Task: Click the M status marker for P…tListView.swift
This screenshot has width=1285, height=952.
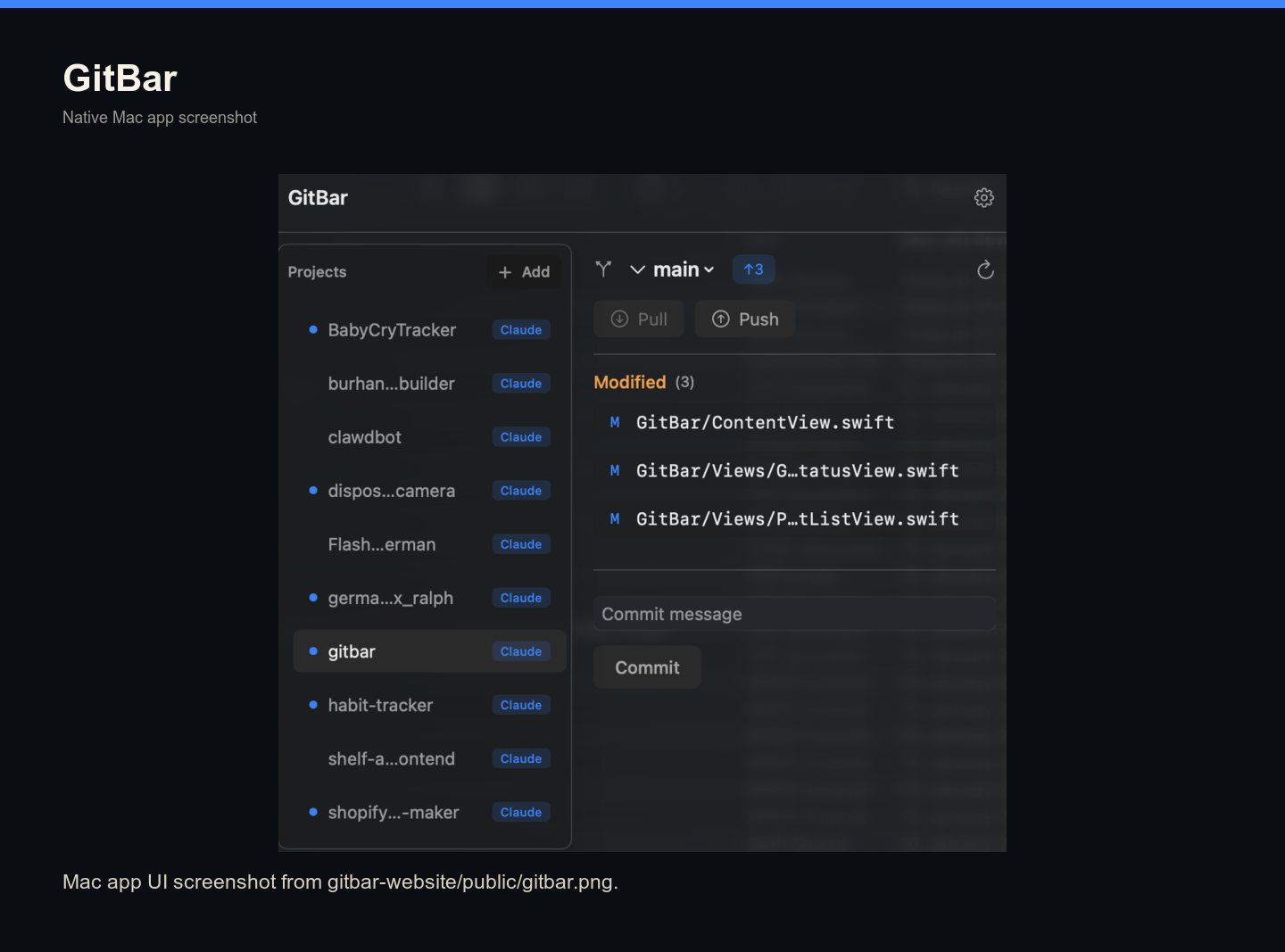Action: click(615, 519)
